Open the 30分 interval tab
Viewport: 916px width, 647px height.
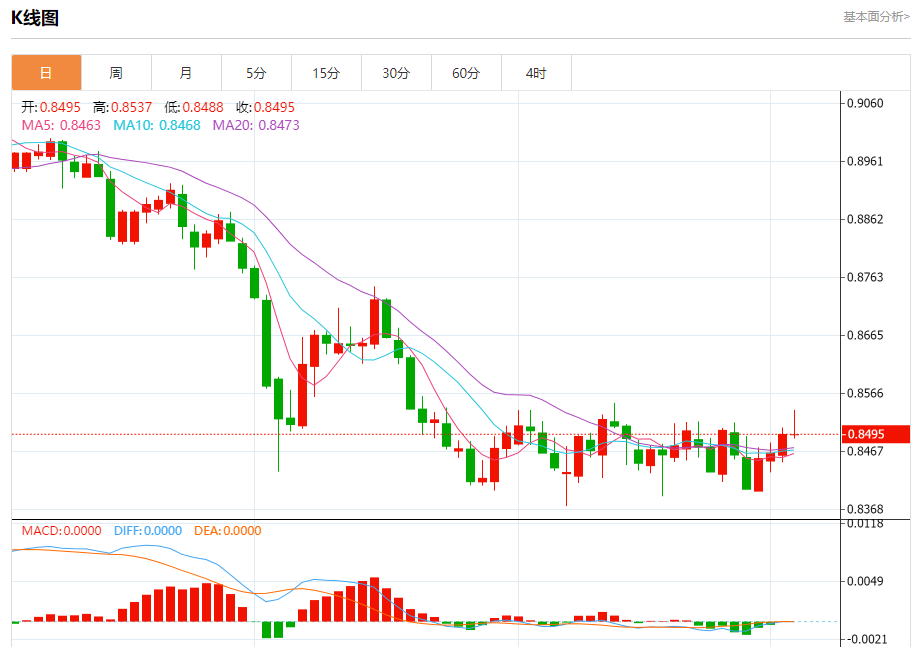tap(397, 73)
